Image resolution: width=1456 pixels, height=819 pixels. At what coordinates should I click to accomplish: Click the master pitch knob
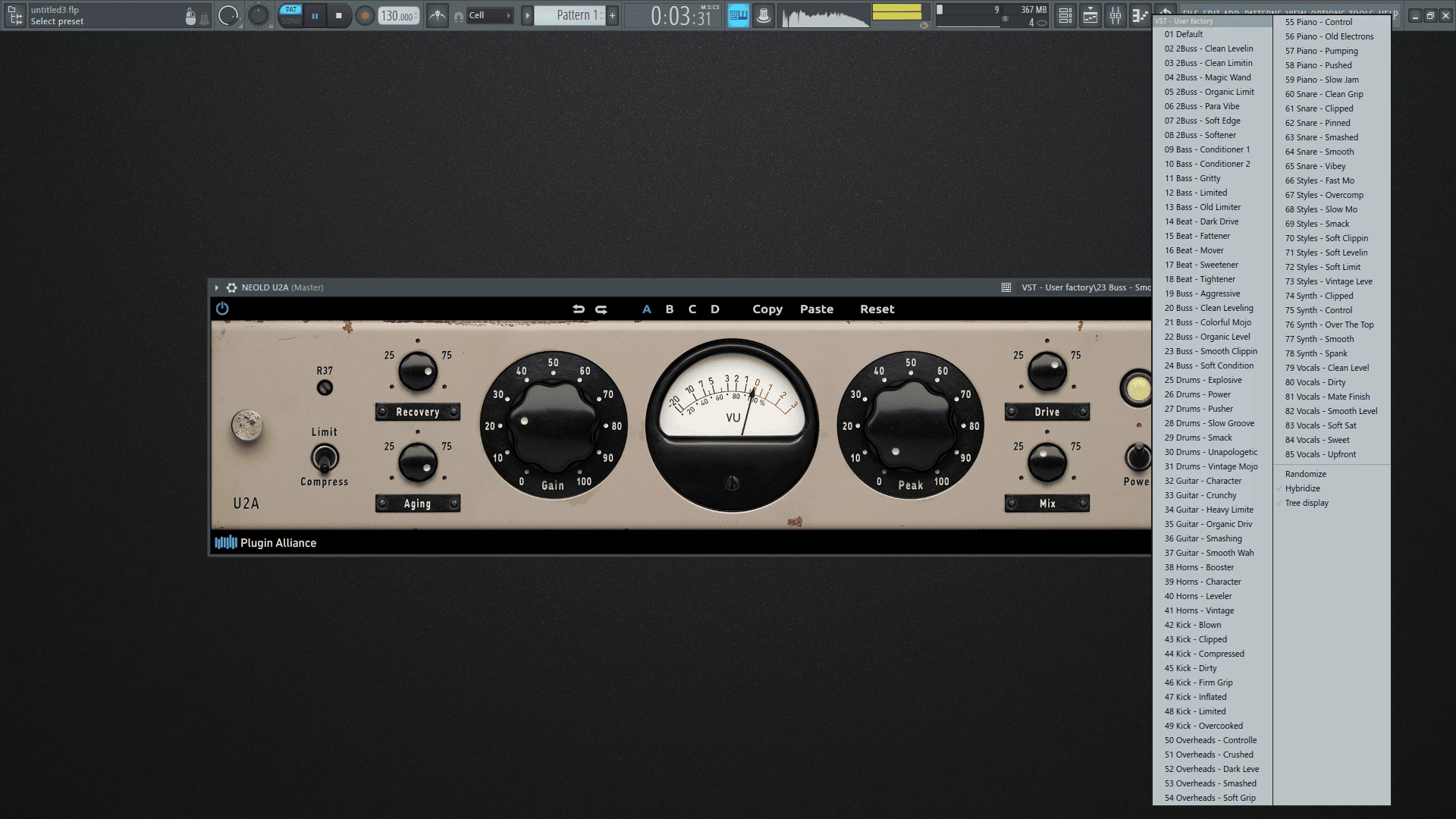[x=259, y=15]
